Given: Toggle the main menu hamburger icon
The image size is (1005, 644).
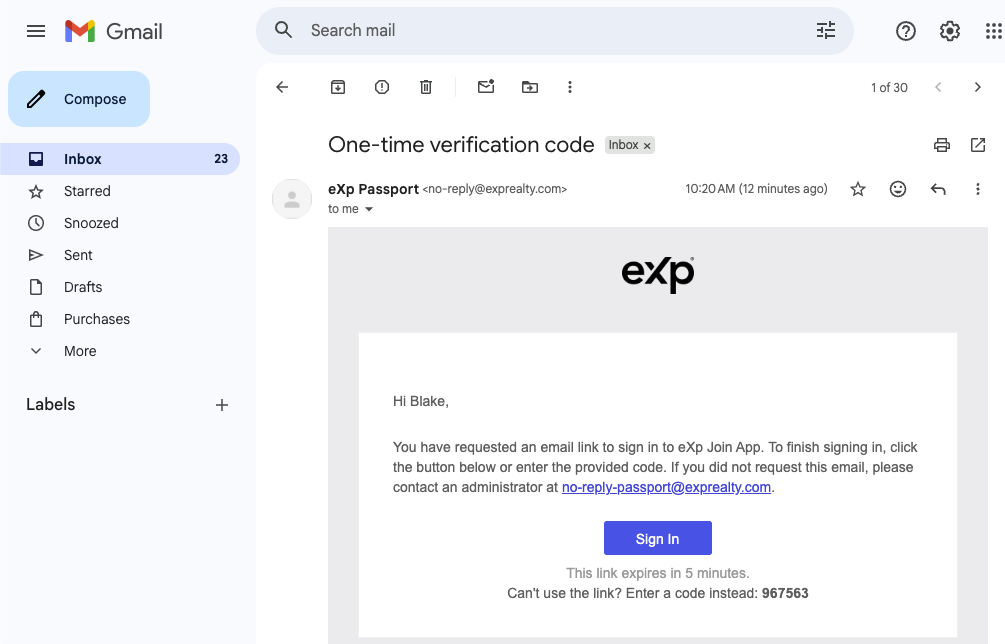Looking at the screenshot, I should pyautogui.click(x=36, y=31).
